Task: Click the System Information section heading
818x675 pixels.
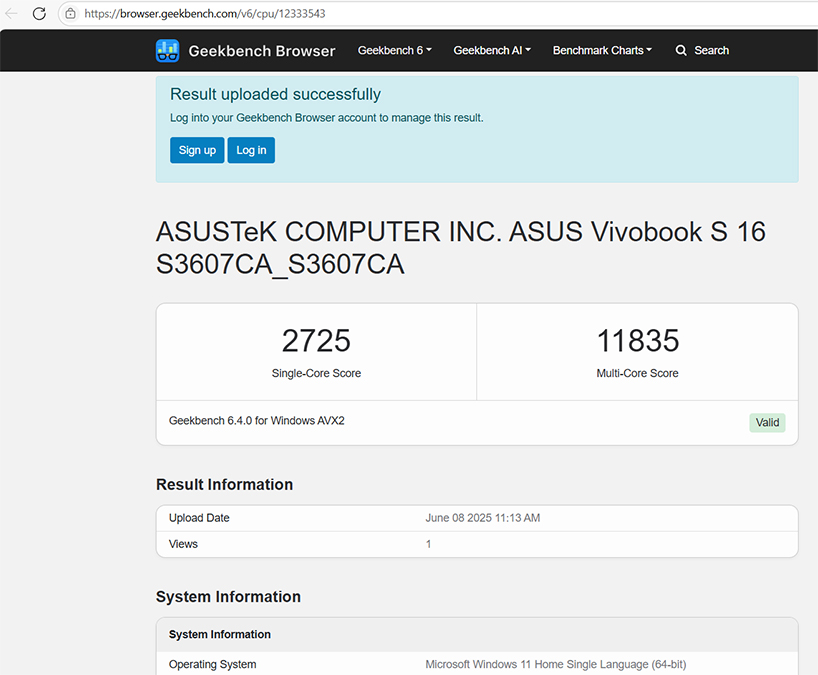Action: 228,597
